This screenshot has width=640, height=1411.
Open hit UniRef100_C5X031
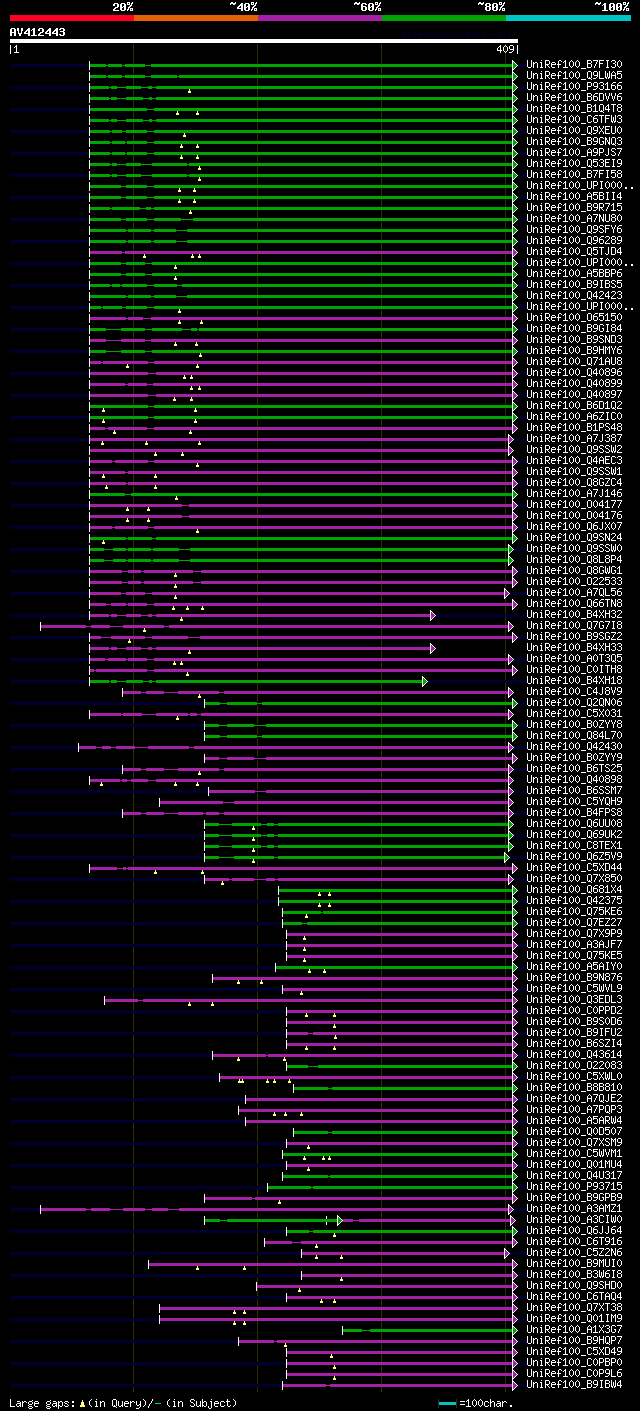574,713
